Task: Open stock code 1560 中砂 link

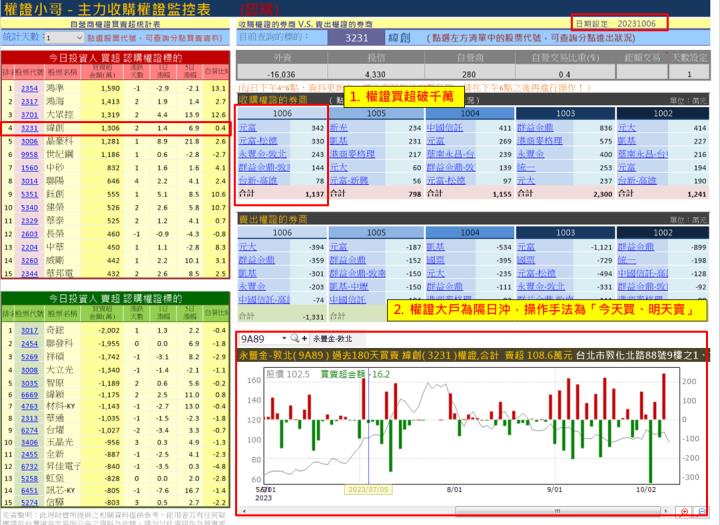Action: [x=29, y=168]
